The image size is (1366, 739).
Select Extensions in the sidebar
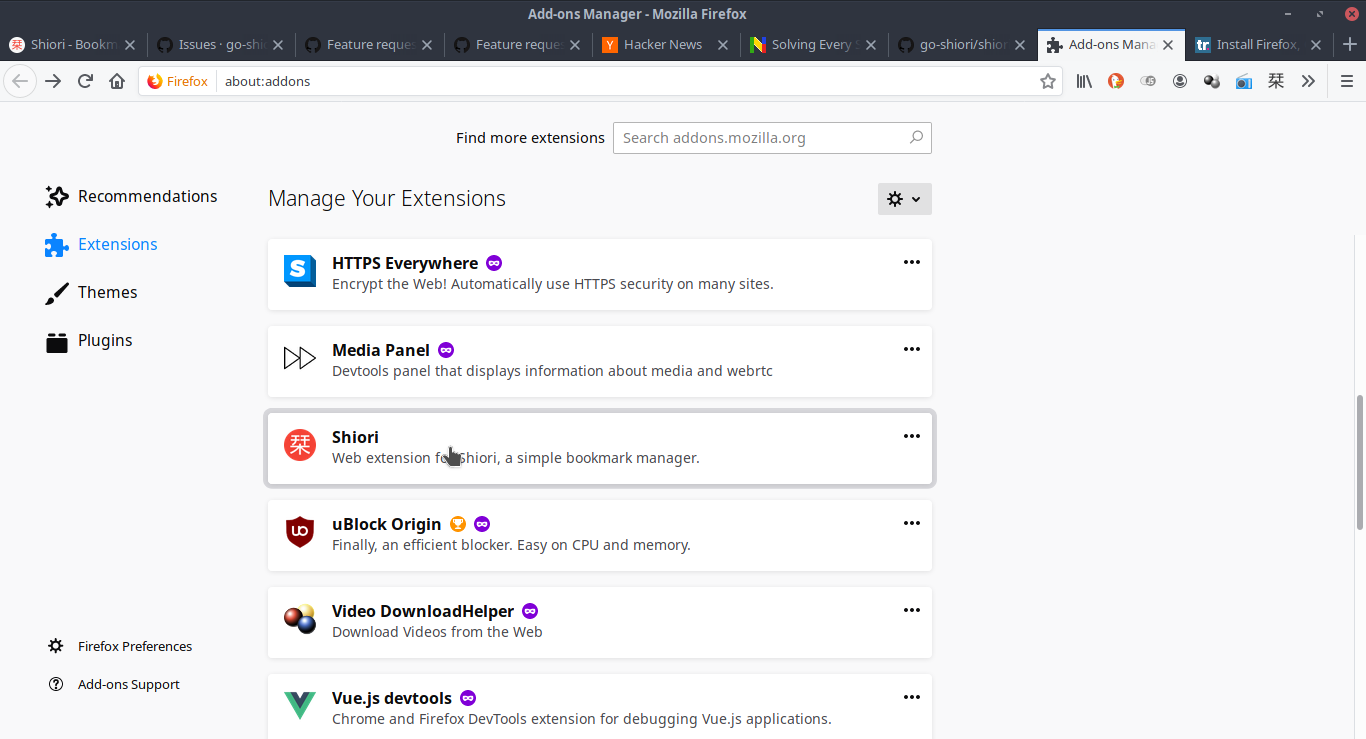click(x=101, y=244)
